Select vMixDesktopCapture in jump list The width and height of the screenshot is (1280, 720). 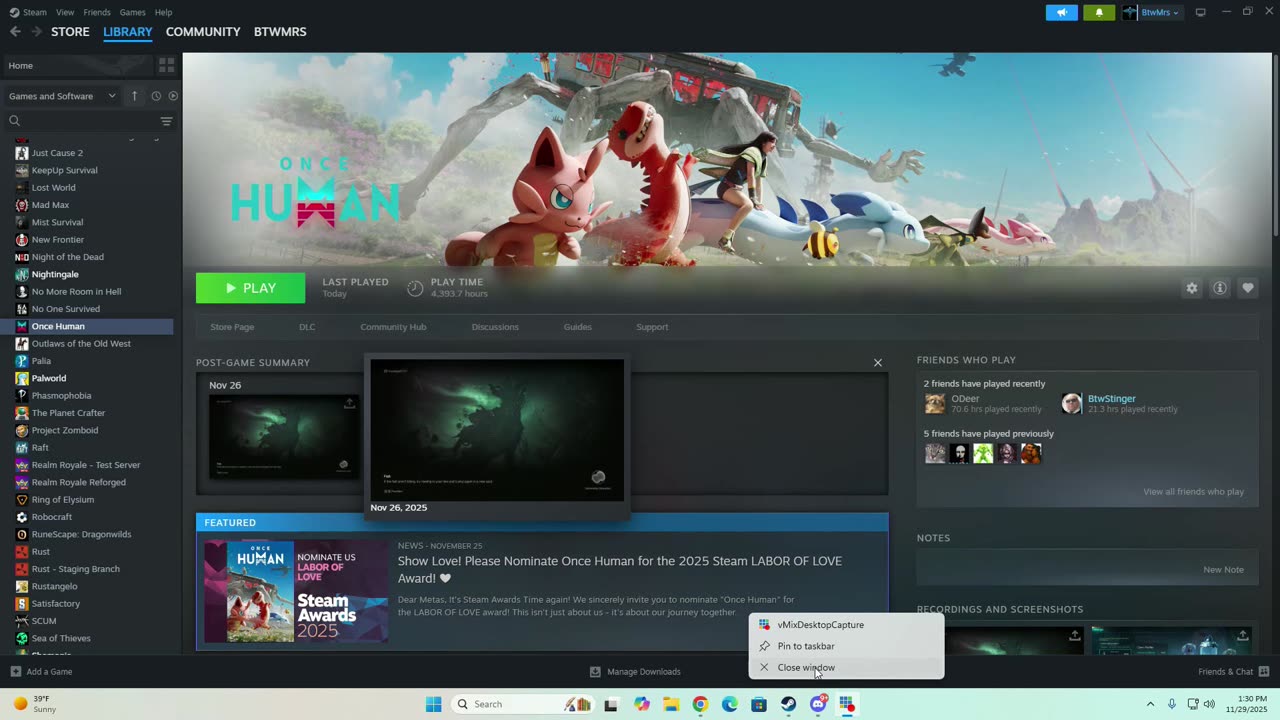tap(846, 625)
